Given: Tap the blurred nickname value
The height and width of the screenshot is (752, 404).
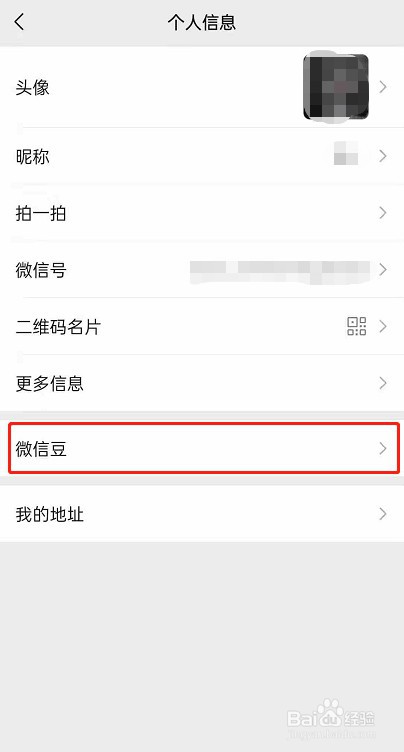Looking at the screenshot, I should (346, 153).
